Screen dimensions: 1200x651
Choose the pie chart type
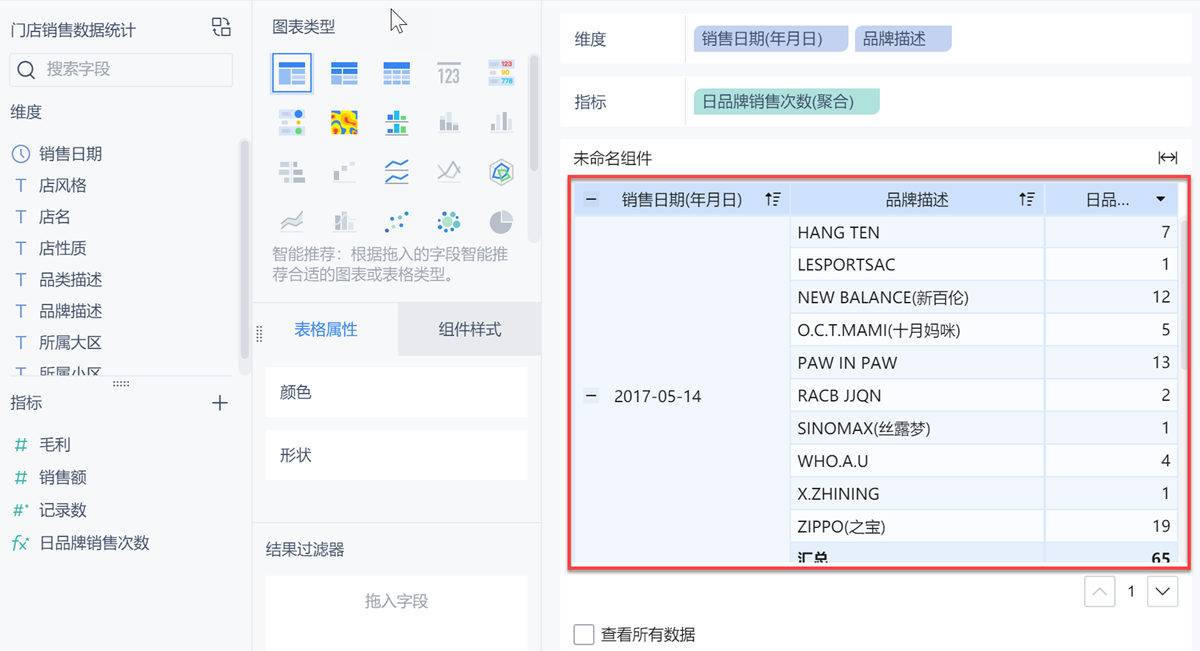[x=500, y=221]
